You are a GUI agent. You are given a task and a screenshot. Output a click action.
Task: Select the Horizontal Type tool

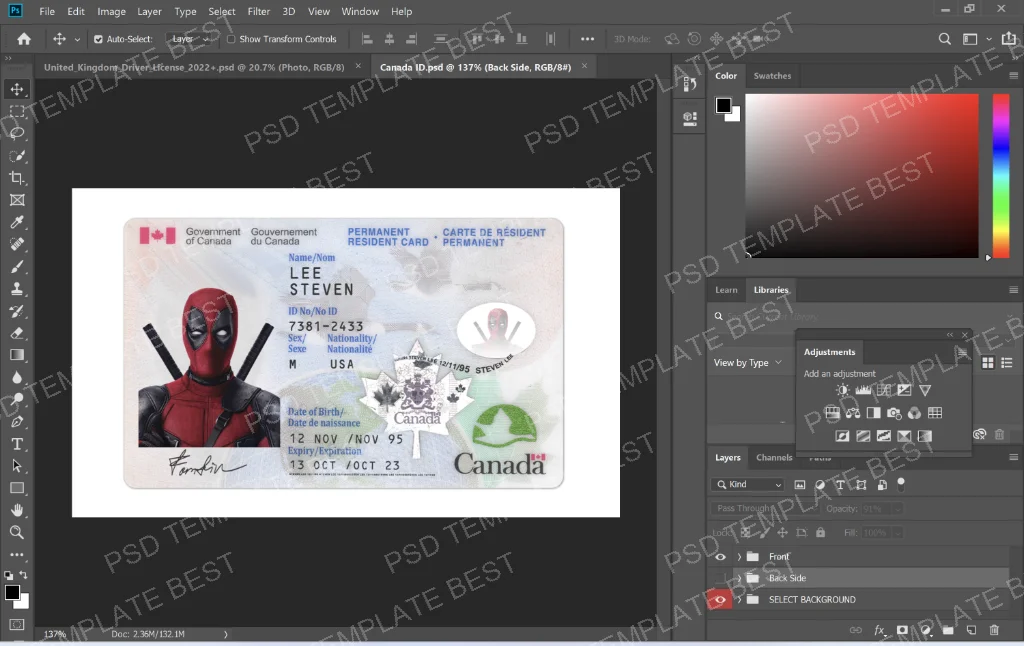pos(17,444)
